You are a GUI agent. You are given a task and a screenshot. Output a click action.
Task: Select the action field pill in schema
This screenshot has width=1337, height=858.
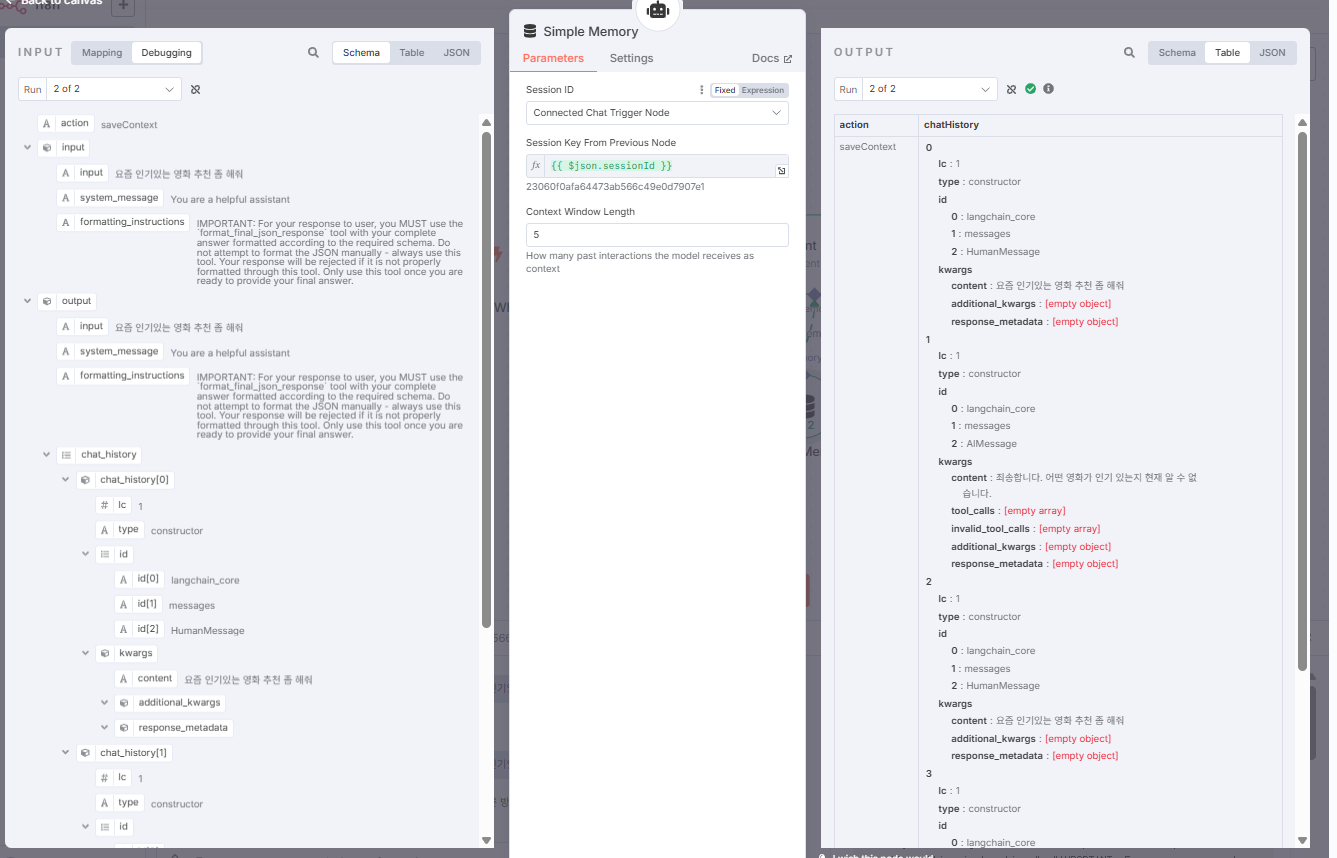point(66,123)
